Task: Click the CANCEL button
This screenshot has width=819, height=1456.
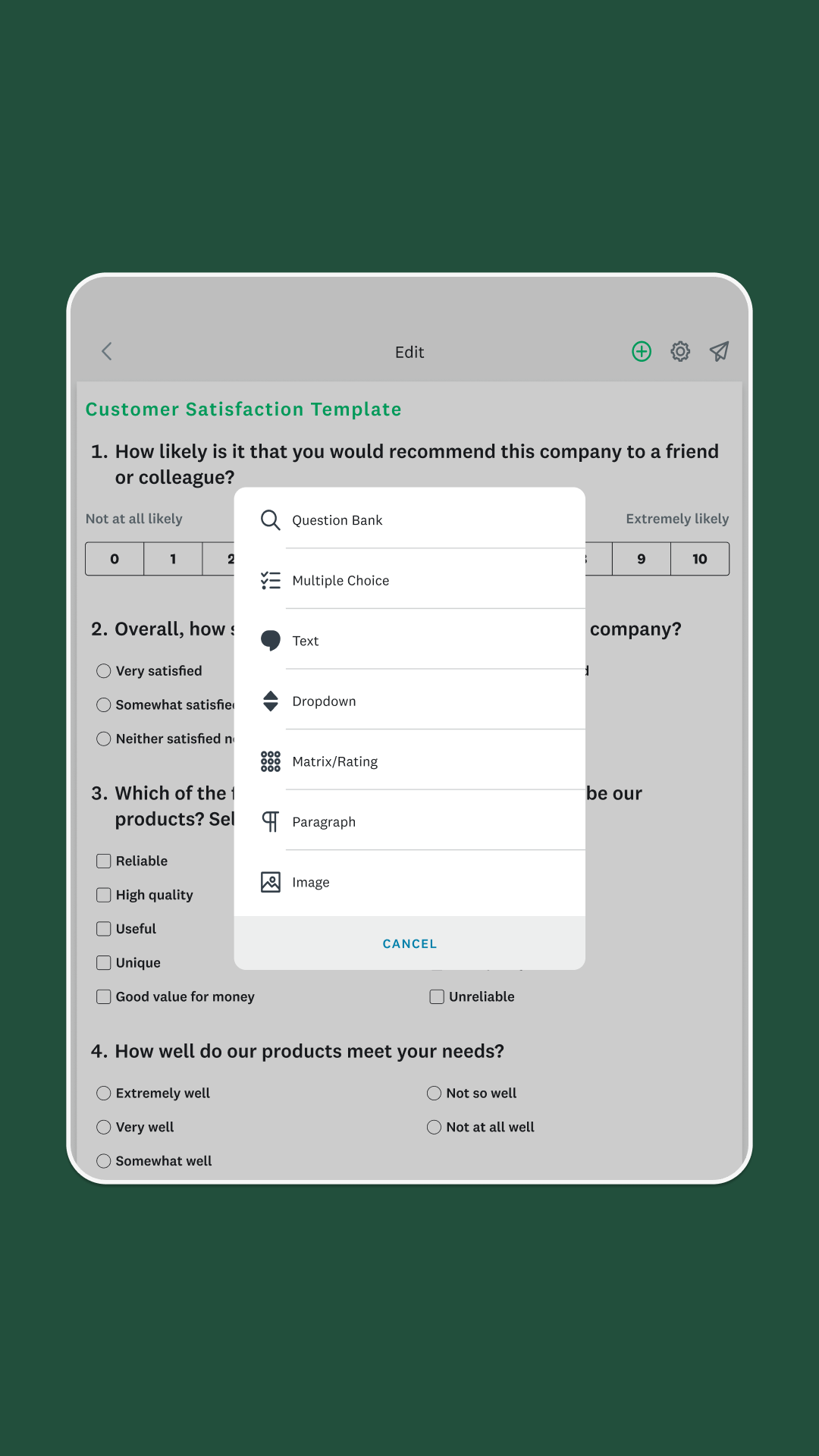Action: click(409, 943)
